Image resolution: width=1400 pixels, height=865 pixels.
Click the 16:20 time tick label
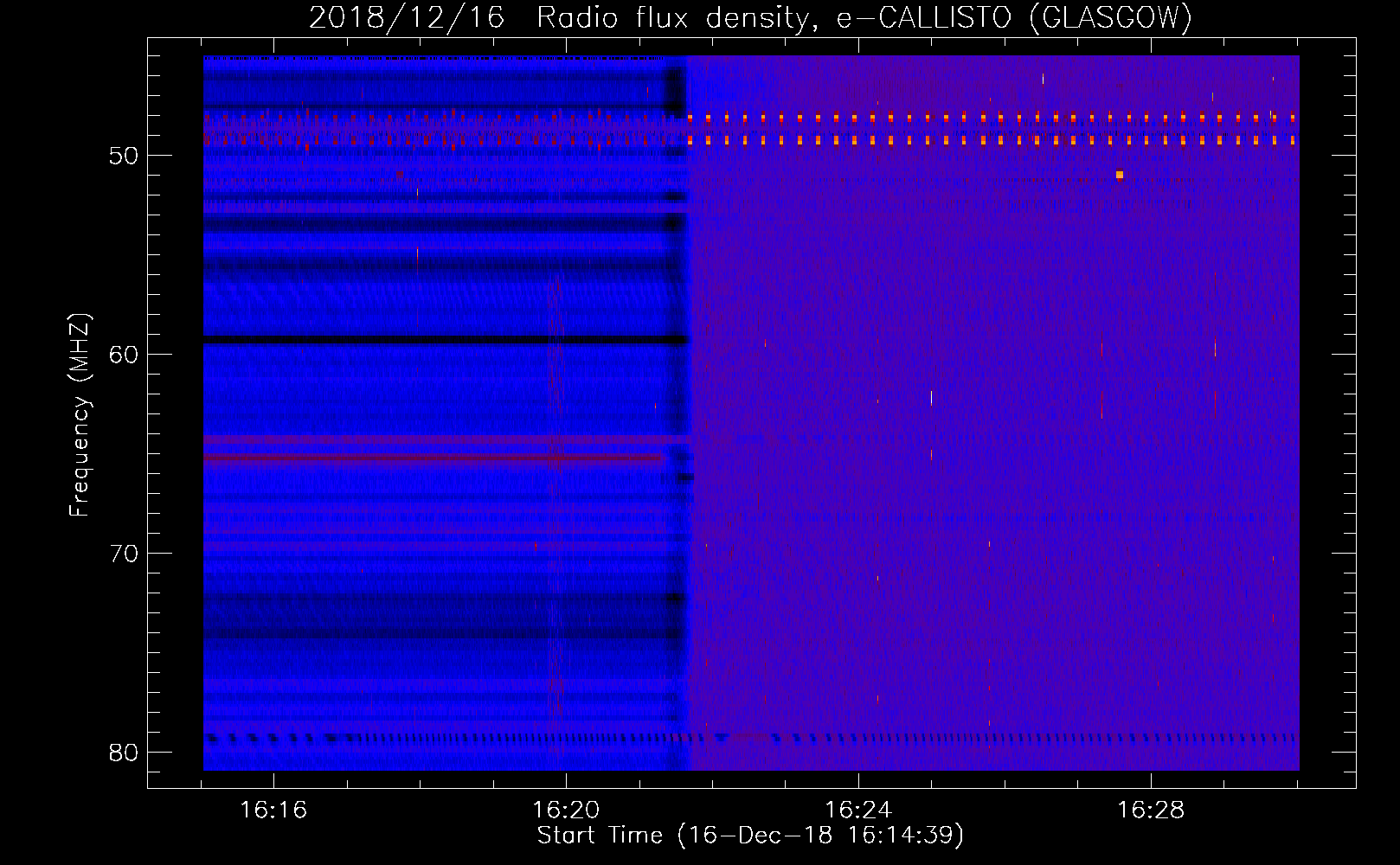(566, 811)
